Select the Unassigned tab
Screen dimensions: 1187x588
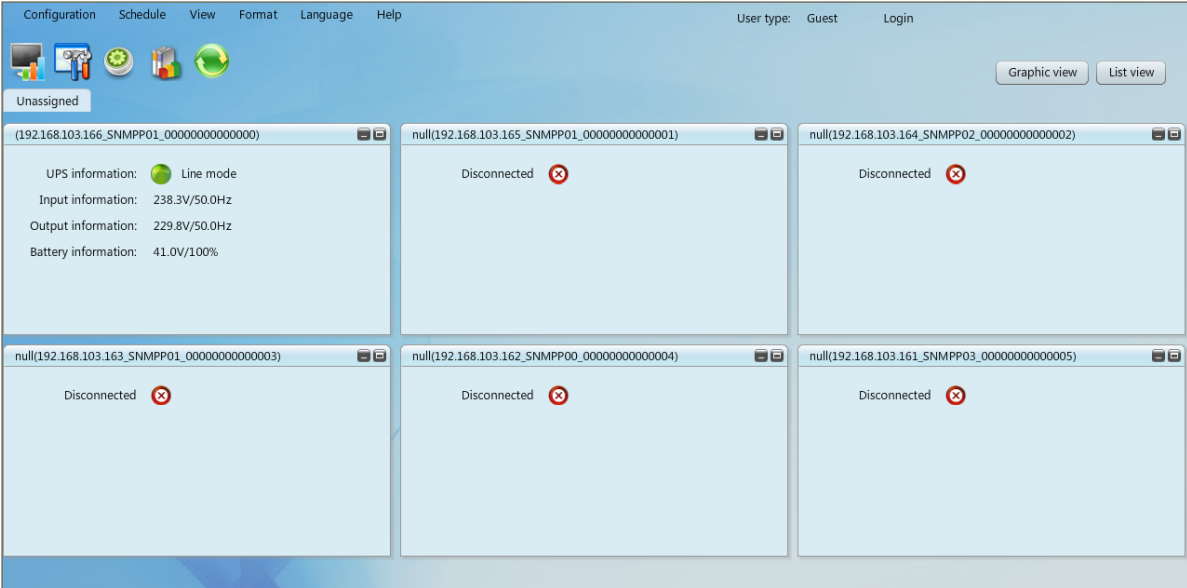coord(47,101)
